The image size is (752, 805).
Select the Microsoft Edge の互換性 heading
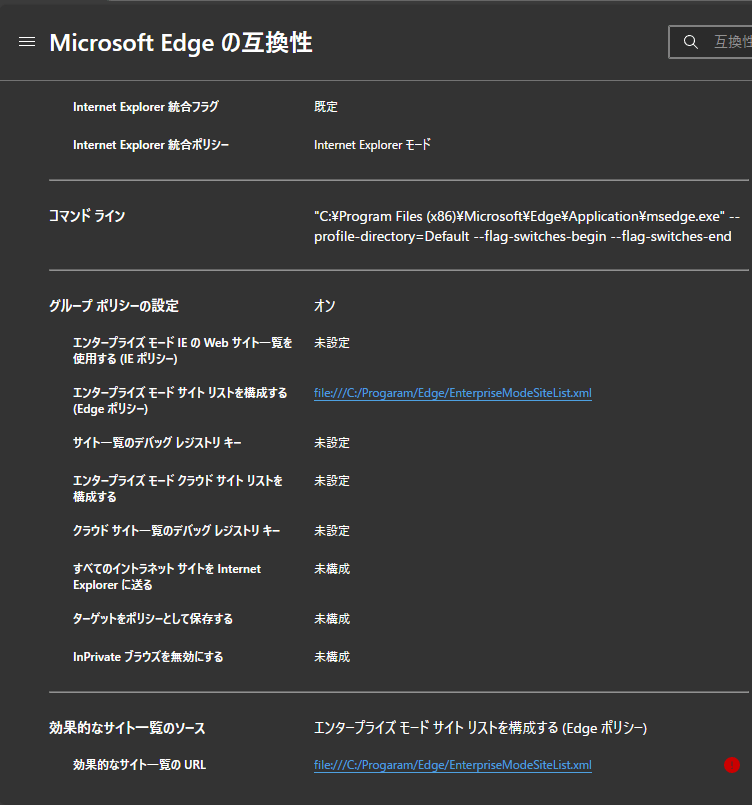pos(181,43)
